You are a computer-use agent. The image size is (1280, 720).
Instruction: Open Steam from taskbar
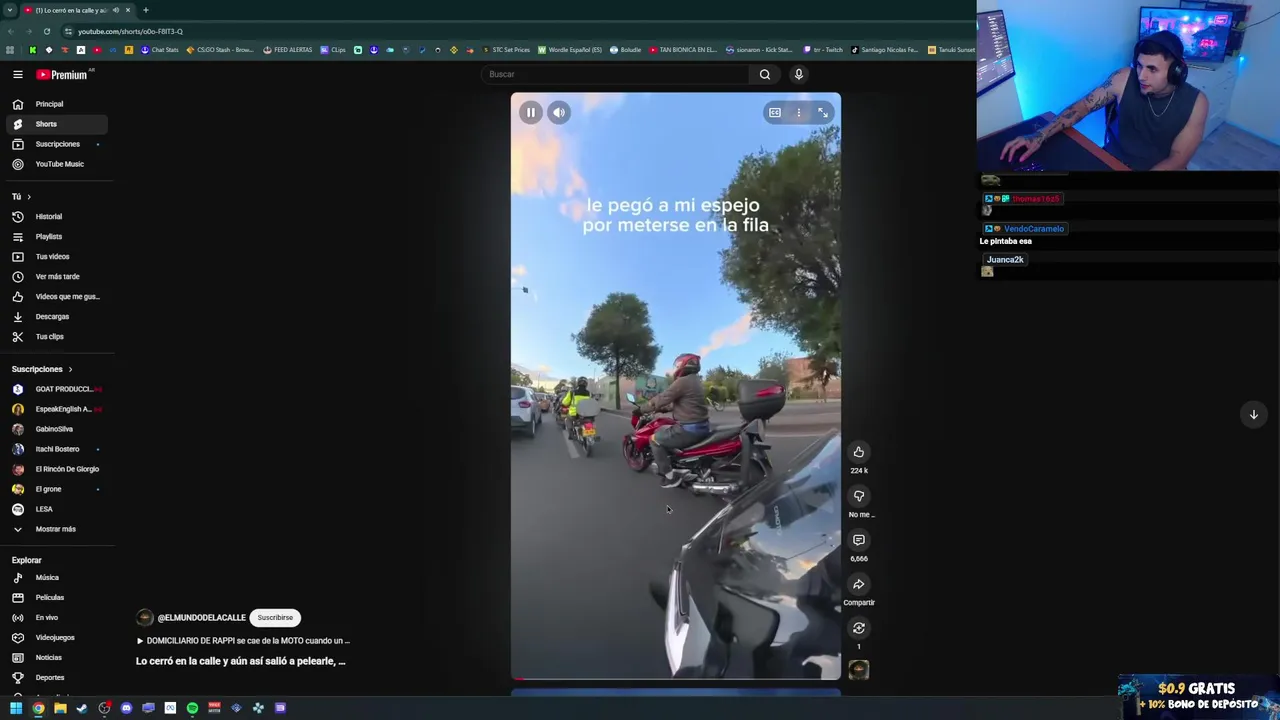82,708
